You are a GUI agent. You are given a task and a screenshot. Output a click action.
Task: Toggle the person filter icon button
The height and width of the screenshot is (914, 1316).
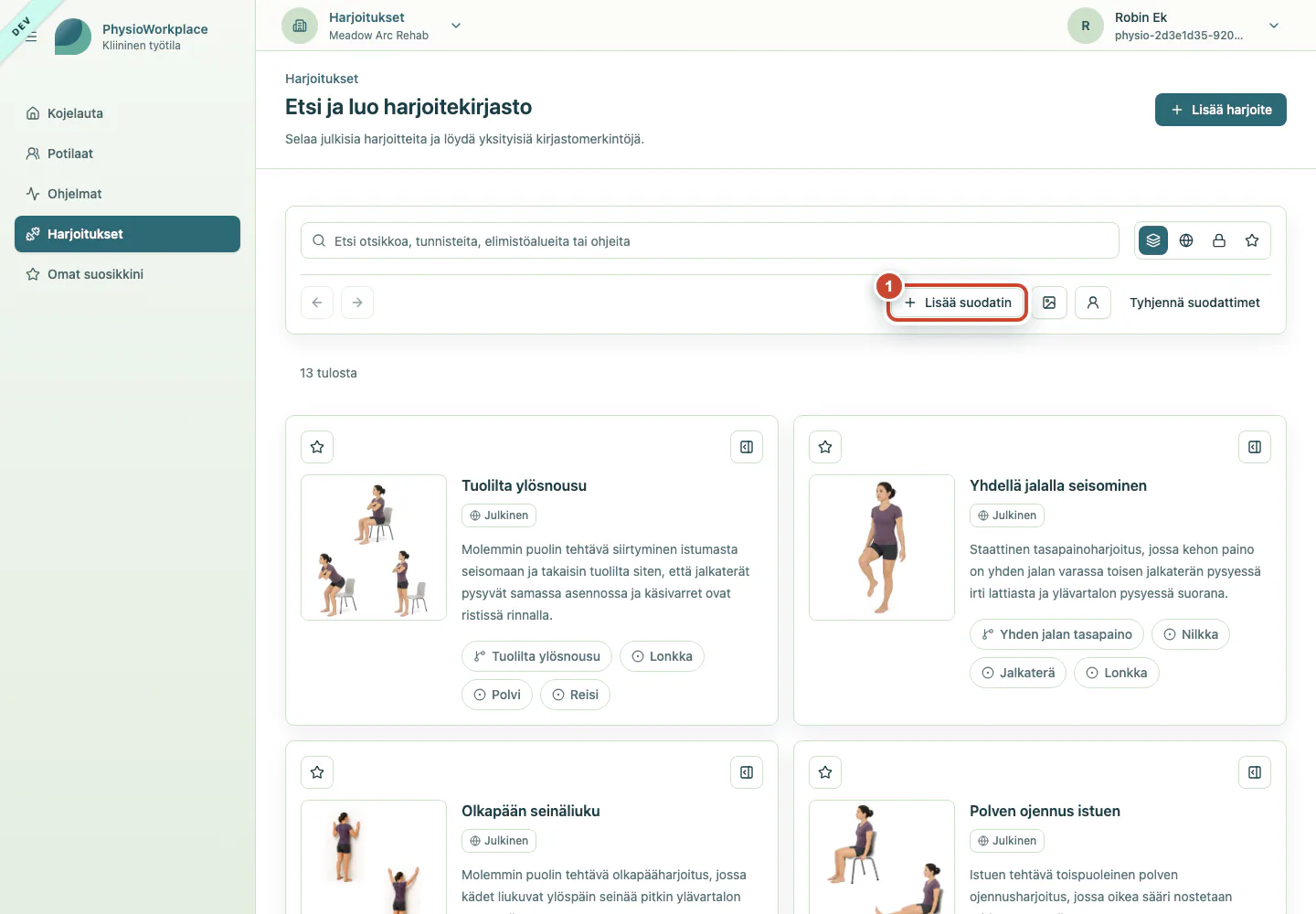click(x=1093, y=303)
